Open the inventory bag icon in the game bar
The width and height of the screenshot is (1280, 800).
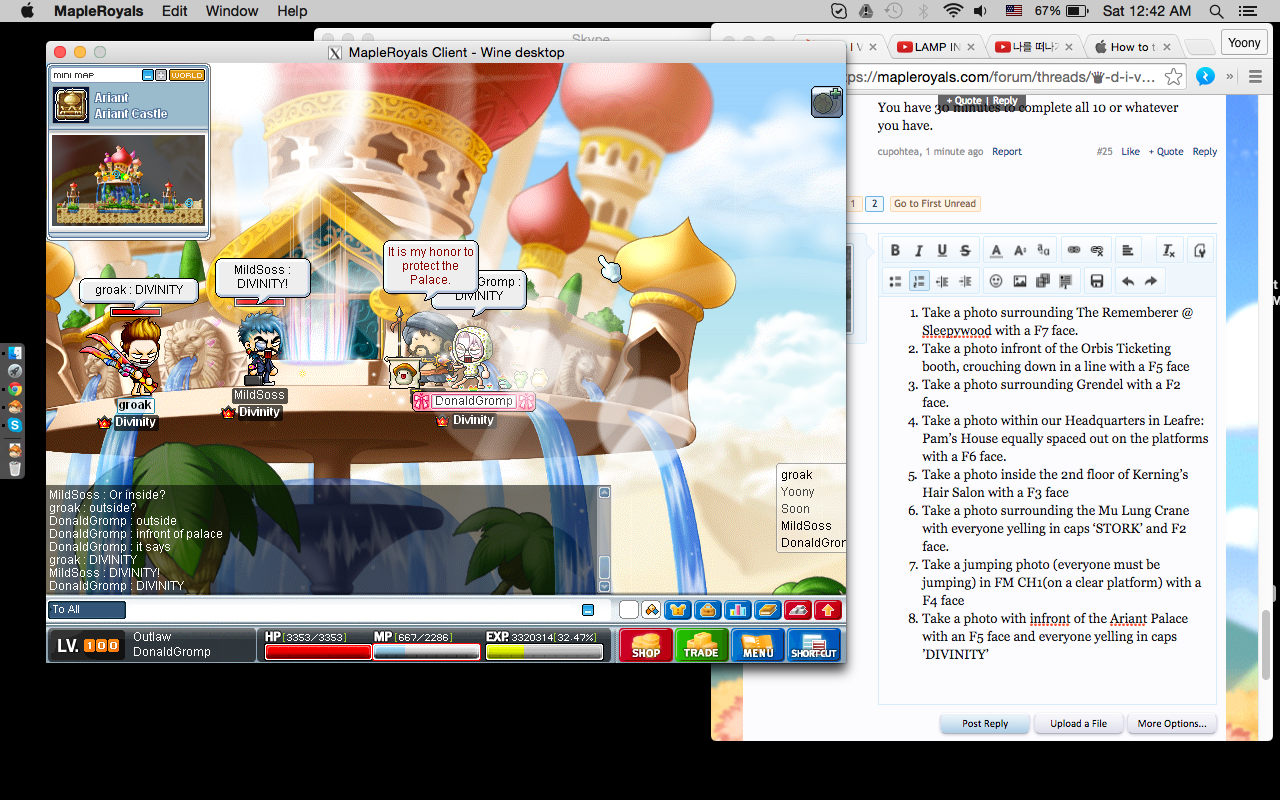[x=708, y=609]
